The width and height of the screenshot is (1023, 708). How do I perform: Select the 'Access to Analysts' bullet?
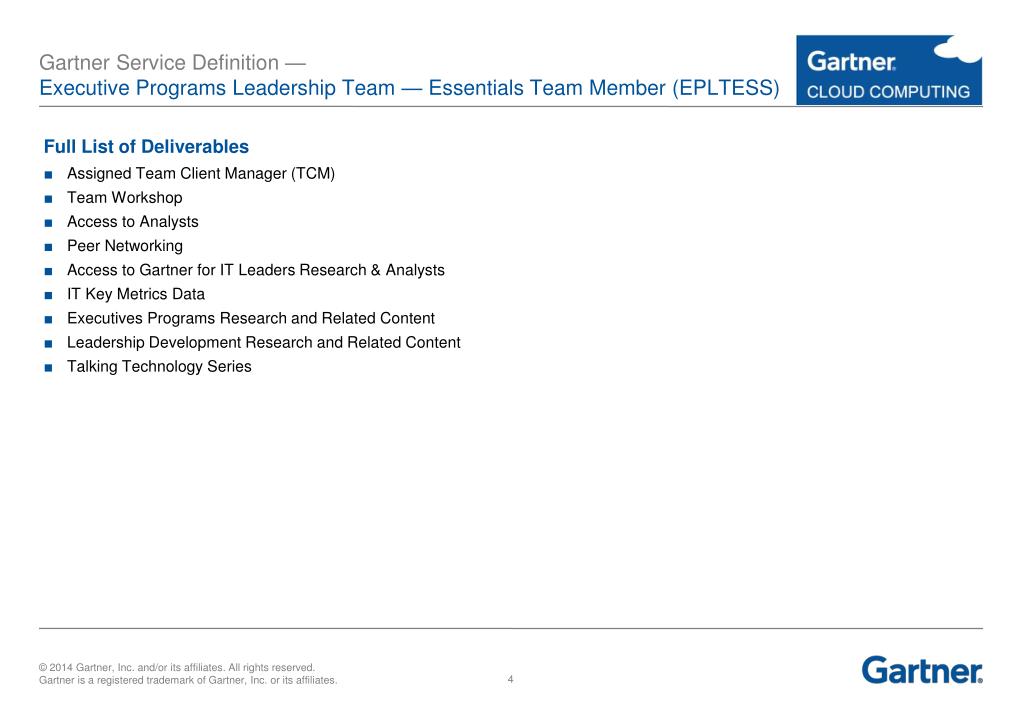pyautogui.click(x=132, y=222)
